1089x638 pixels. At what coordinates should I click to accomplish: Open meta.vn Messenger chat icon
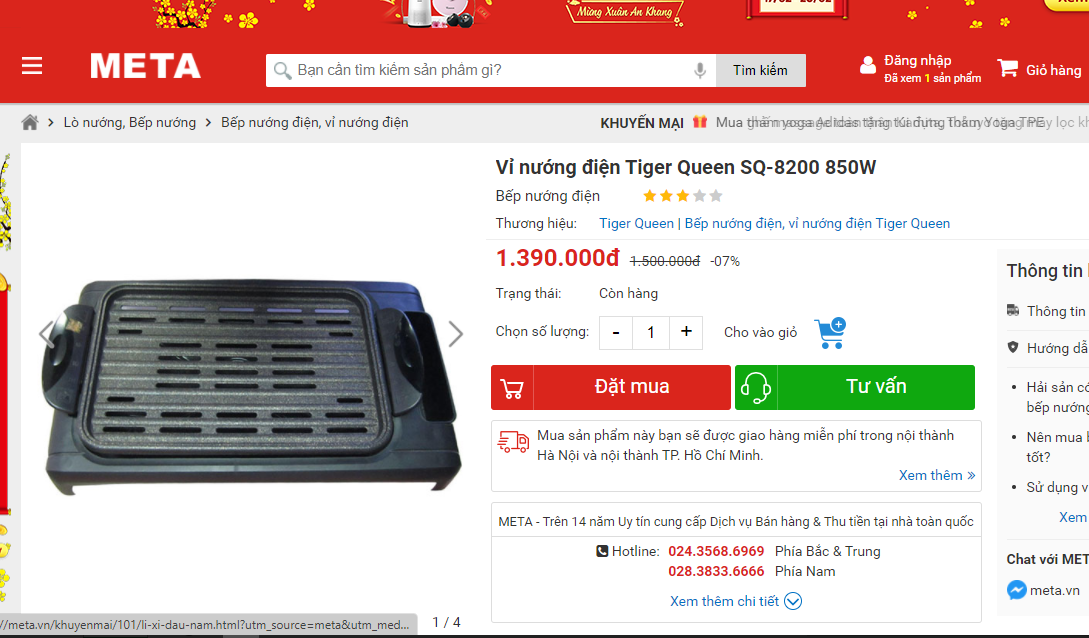(1017, 590)
